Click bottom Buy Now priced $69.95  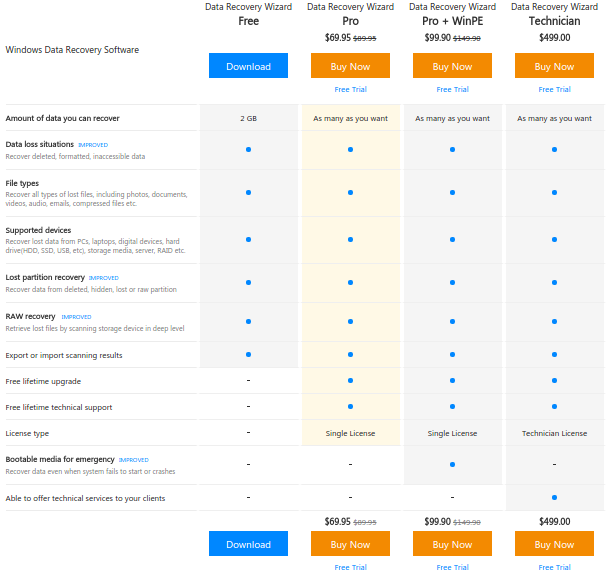(x=350, y=543)
